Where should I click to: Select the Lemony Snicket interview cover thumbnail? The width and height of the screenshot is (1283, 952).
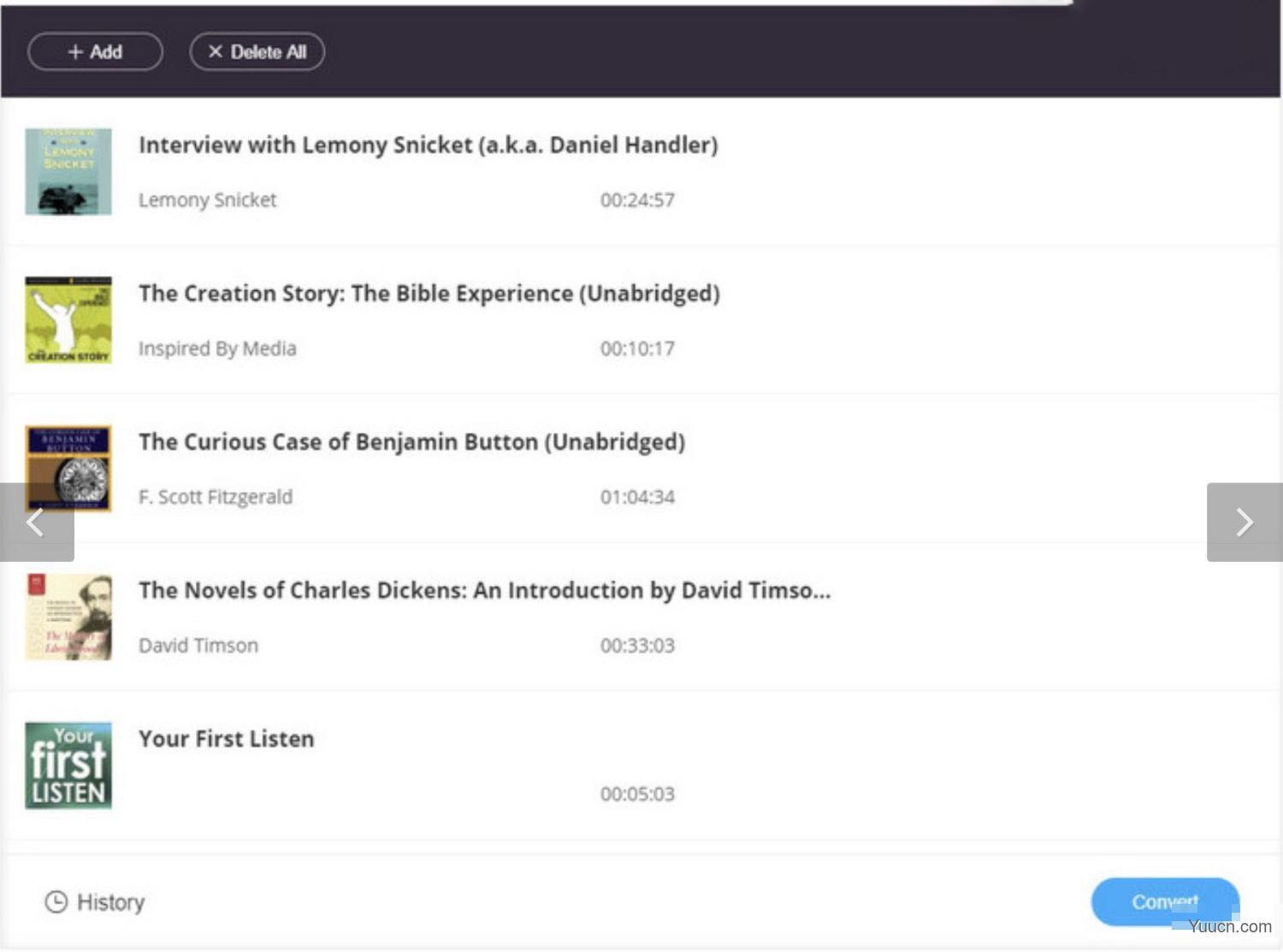pyautogui.click(x=68, y=172)
